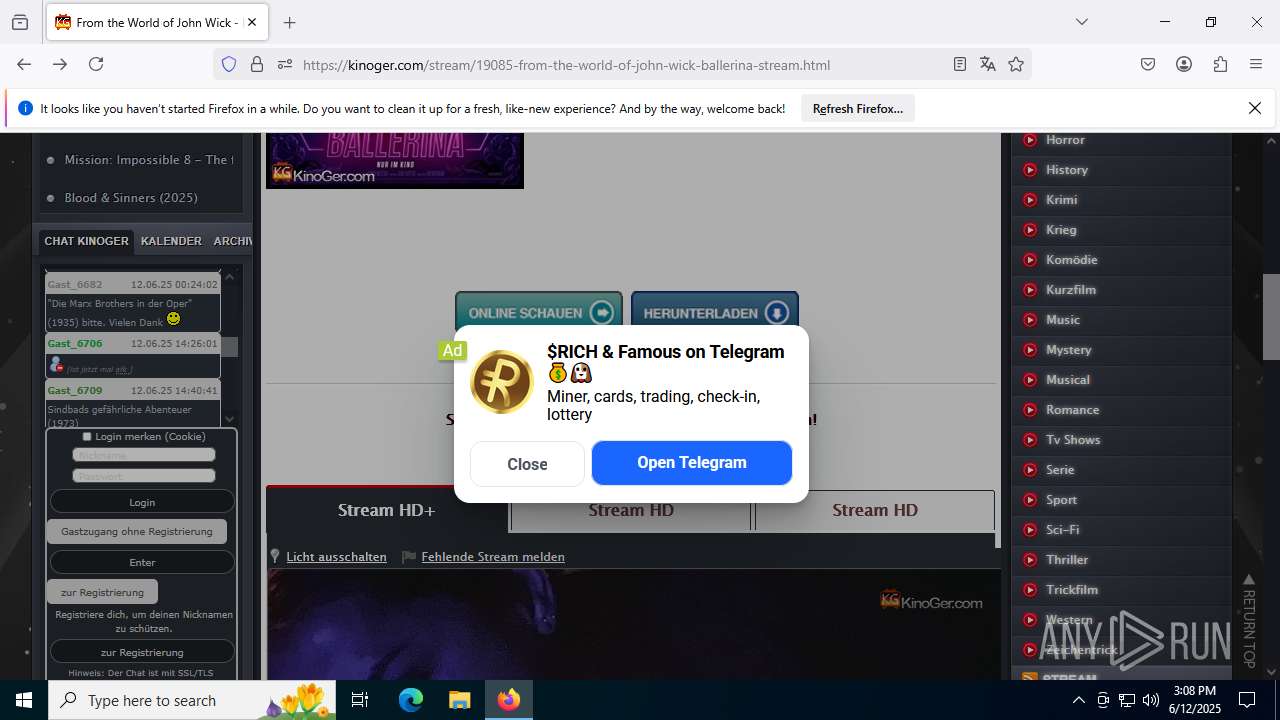Open File Explorer from taskbar
1280x720 pixels.
[x=459, y=700]
